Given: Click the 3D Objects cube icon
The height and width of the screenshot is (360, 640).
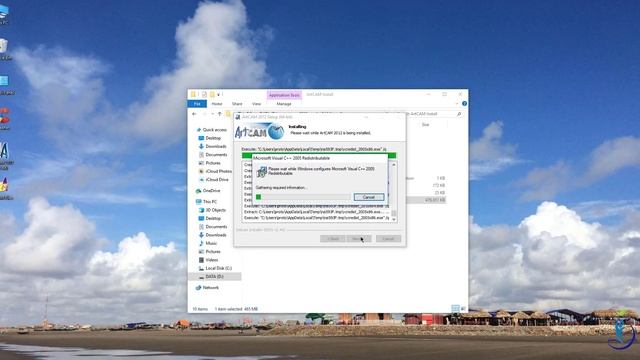Looking at the screenshot, I should click(x=201, y=210).
